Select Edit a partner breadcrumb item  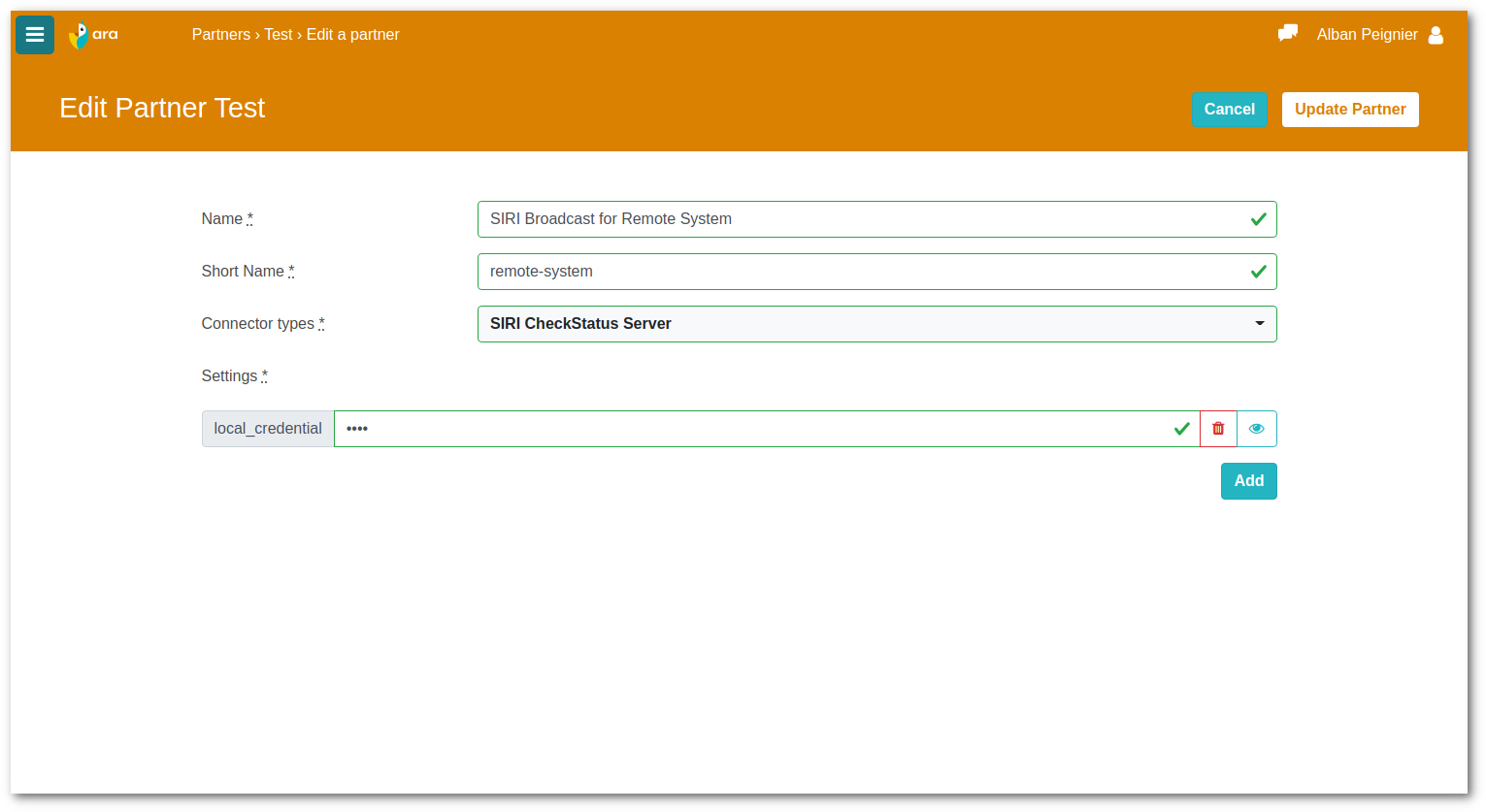coord(353,35)
